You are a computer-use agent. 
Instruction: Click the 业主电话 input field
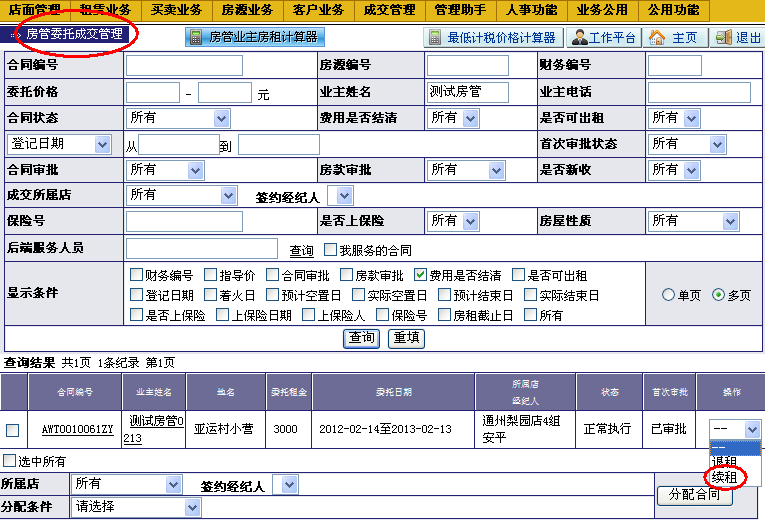coord(699,92)
